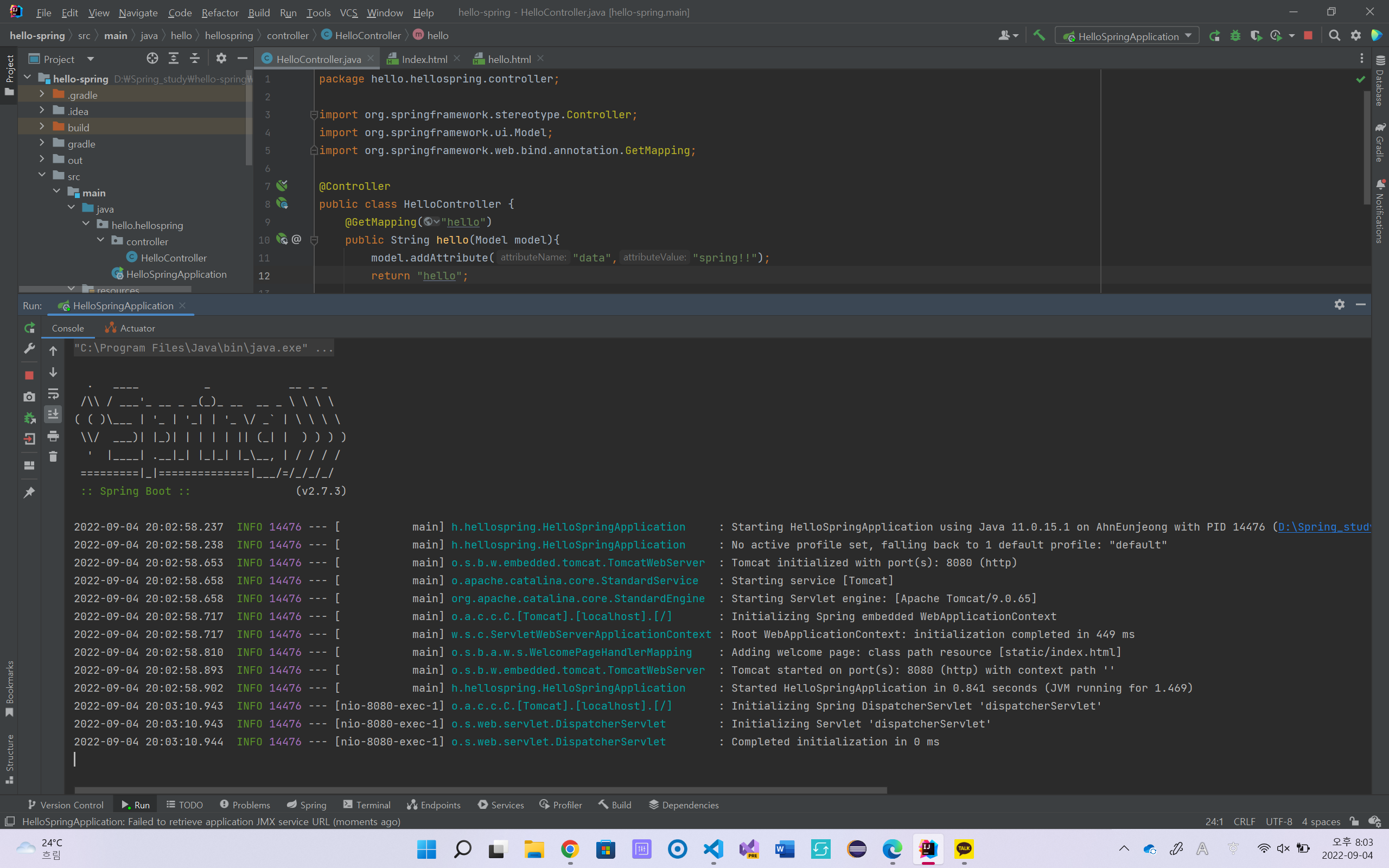Collapse the src folder
Image resolution: width=1389 pixels, height=868 pixels.
tap(42, 175)
